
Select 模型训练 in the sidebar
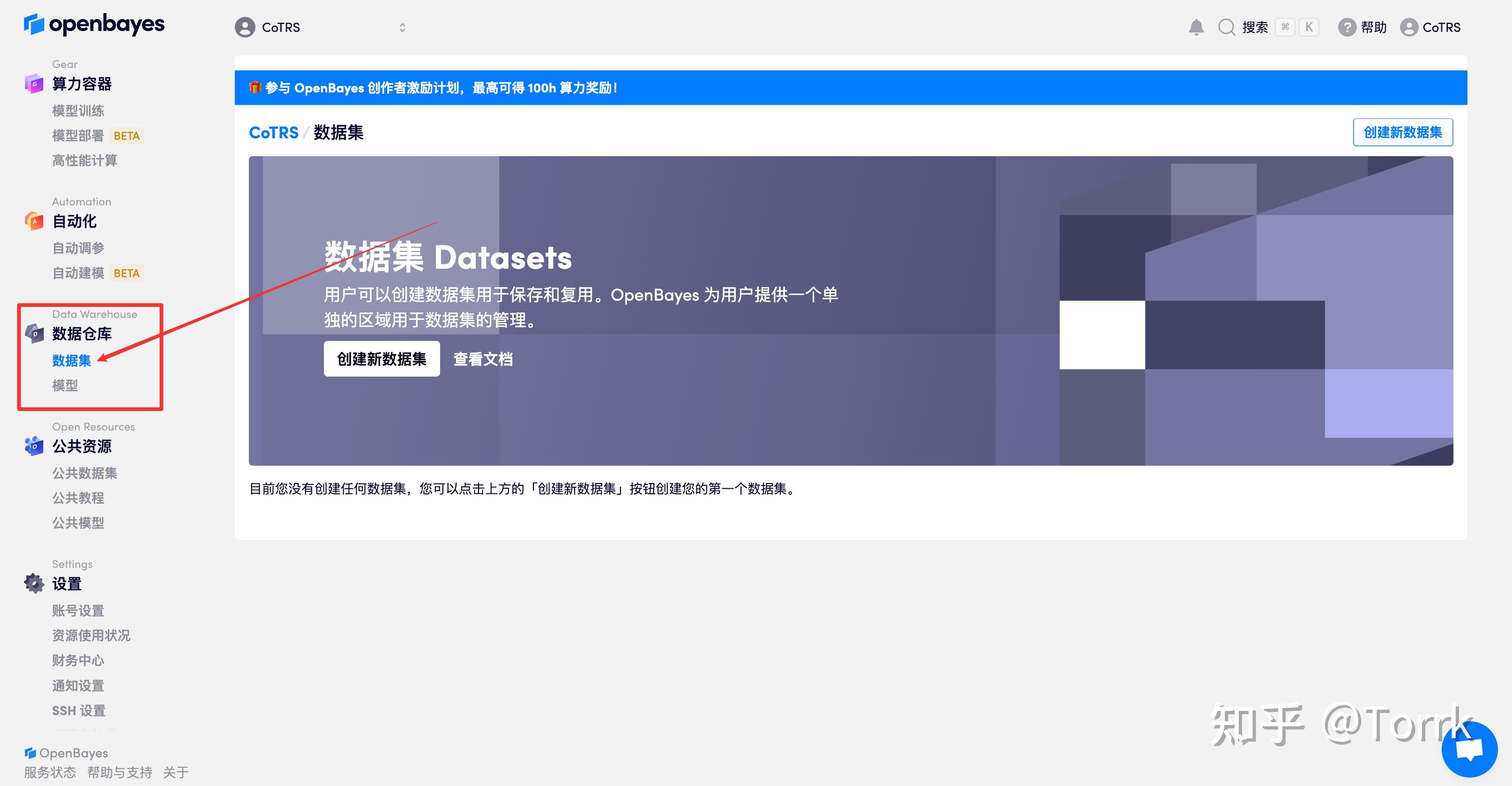click(78, 110)
